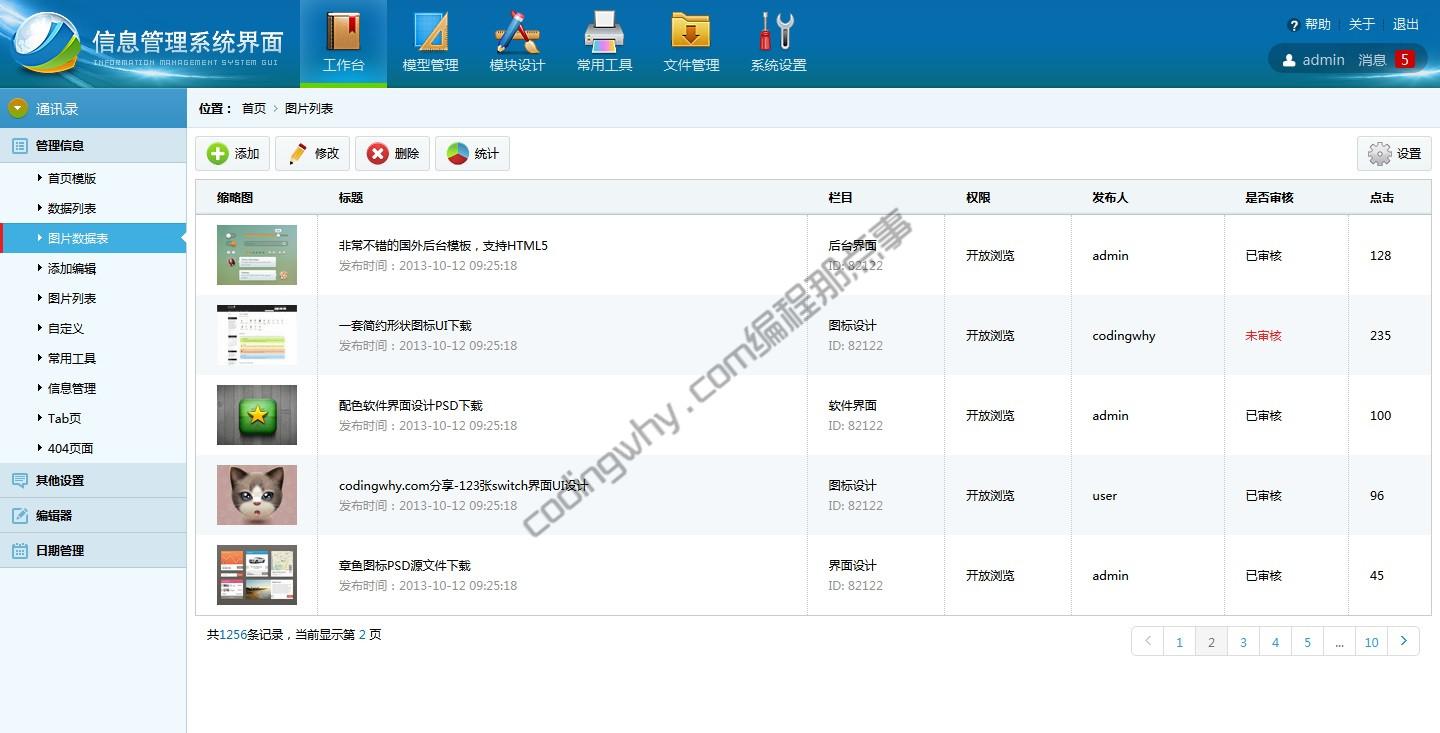Select 数据列表 in the sidebar
The height and width of the screenshot is (733, 1440).
click(72, 209)
